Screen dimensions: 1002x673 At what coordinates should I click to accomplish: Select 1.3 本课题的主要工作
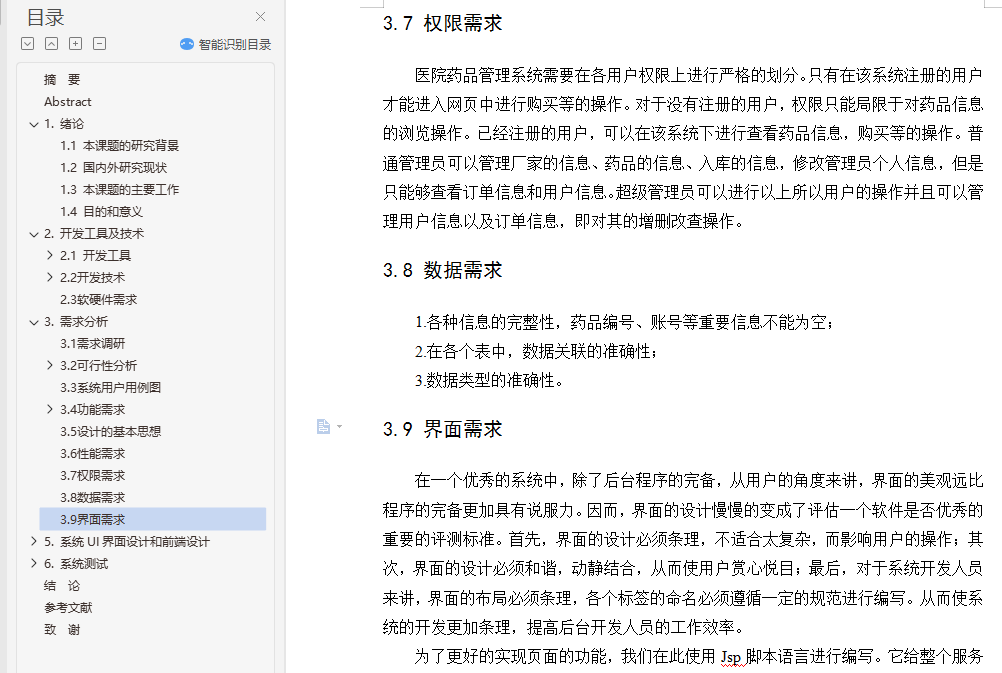(x=119, y=190)
